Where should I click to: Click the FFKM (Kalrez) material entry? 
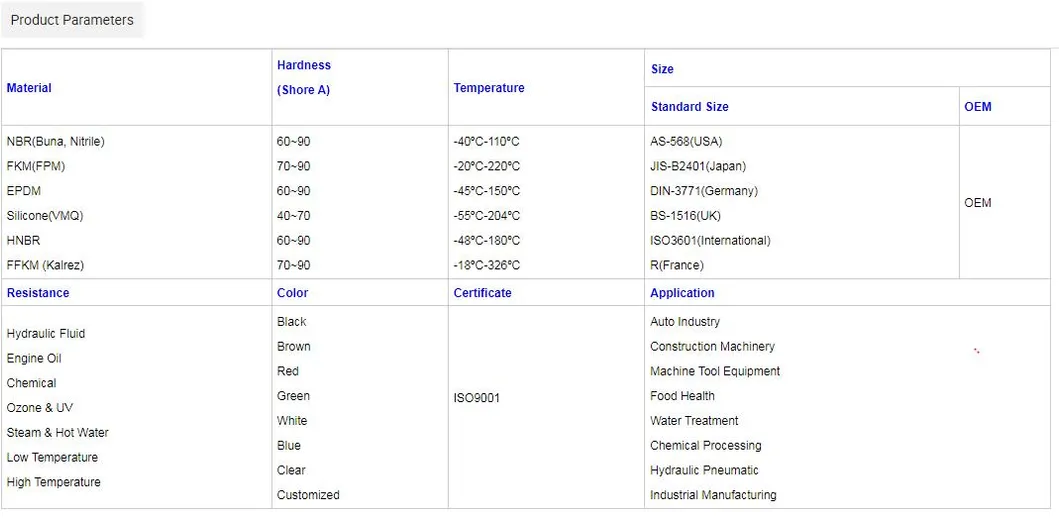[46, 265]
